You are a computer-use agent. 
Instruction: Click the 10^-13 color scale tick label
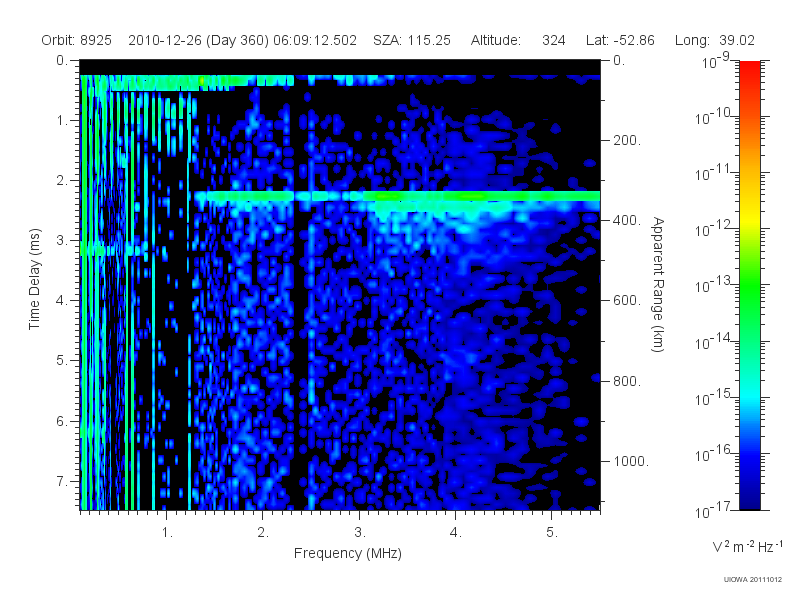point(714,285)
